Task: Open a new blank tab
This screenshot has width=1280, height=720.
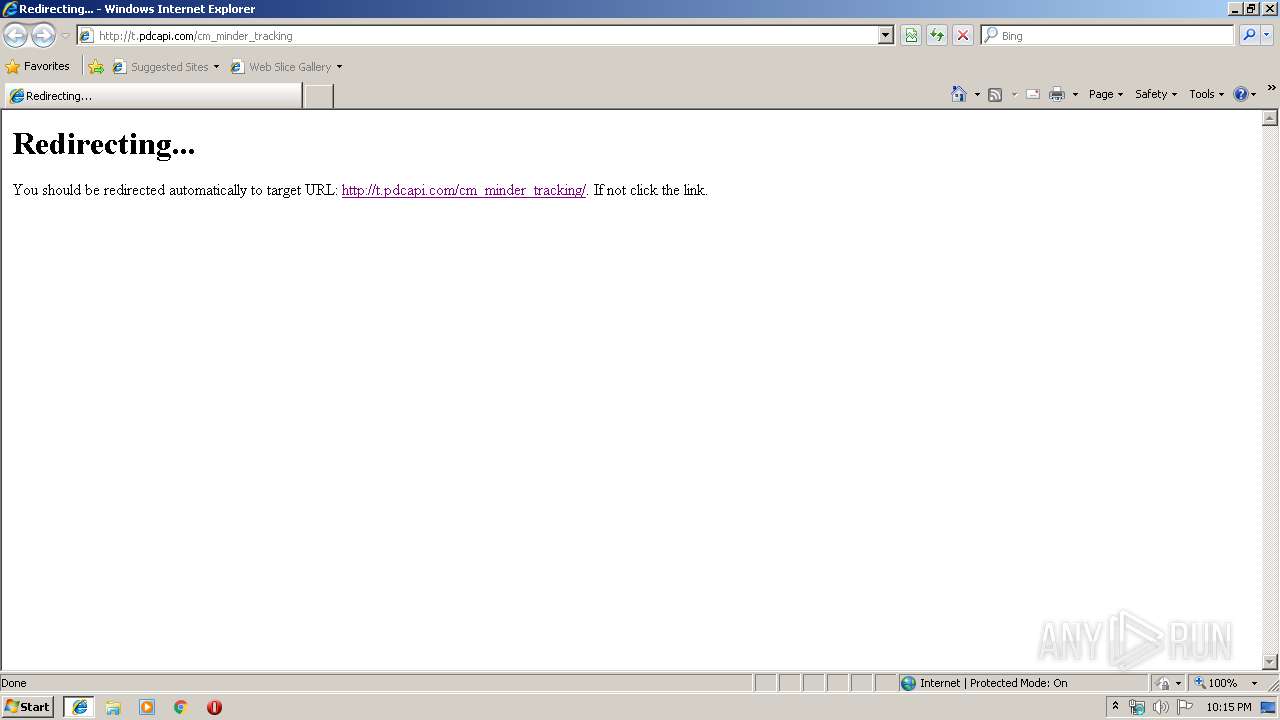Action: (318, 96)
